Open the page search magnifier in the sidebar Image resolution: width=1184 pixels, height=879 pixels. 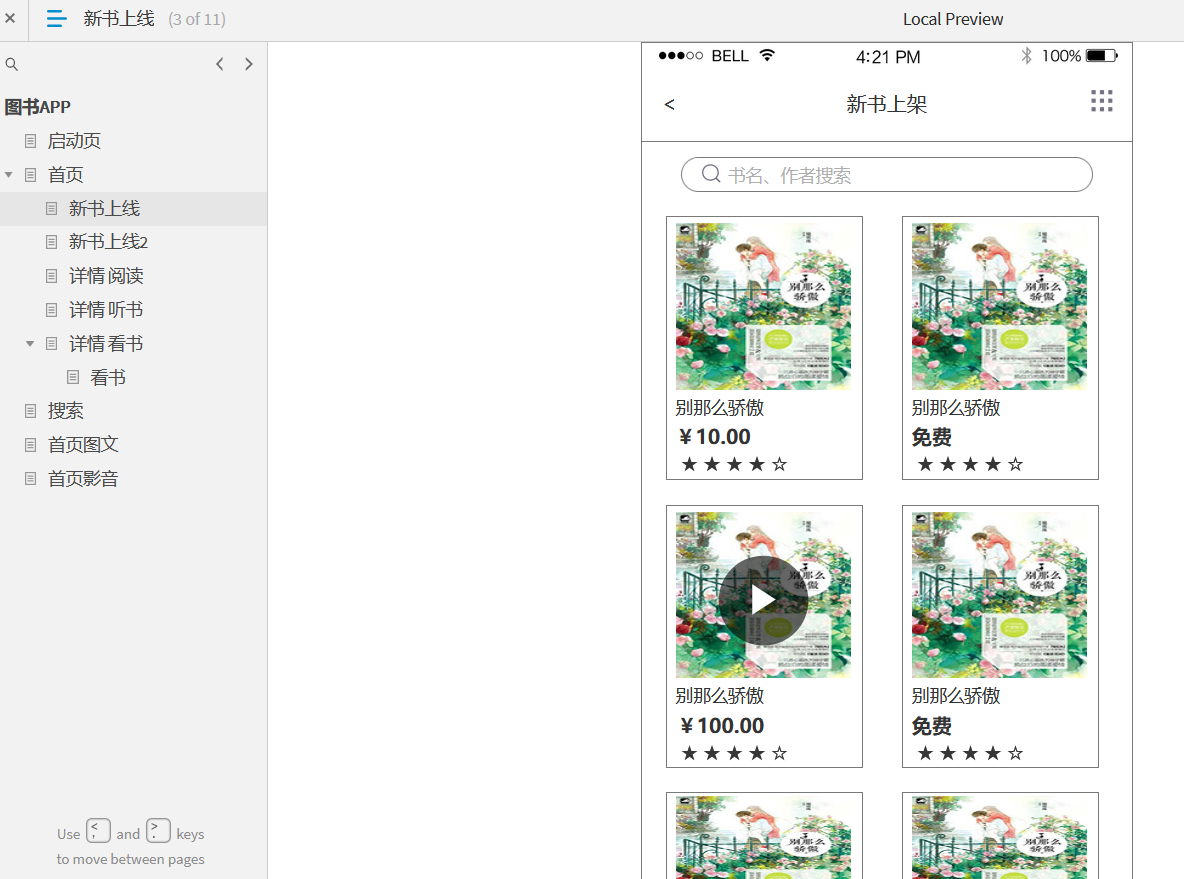[x=11, y=64]
